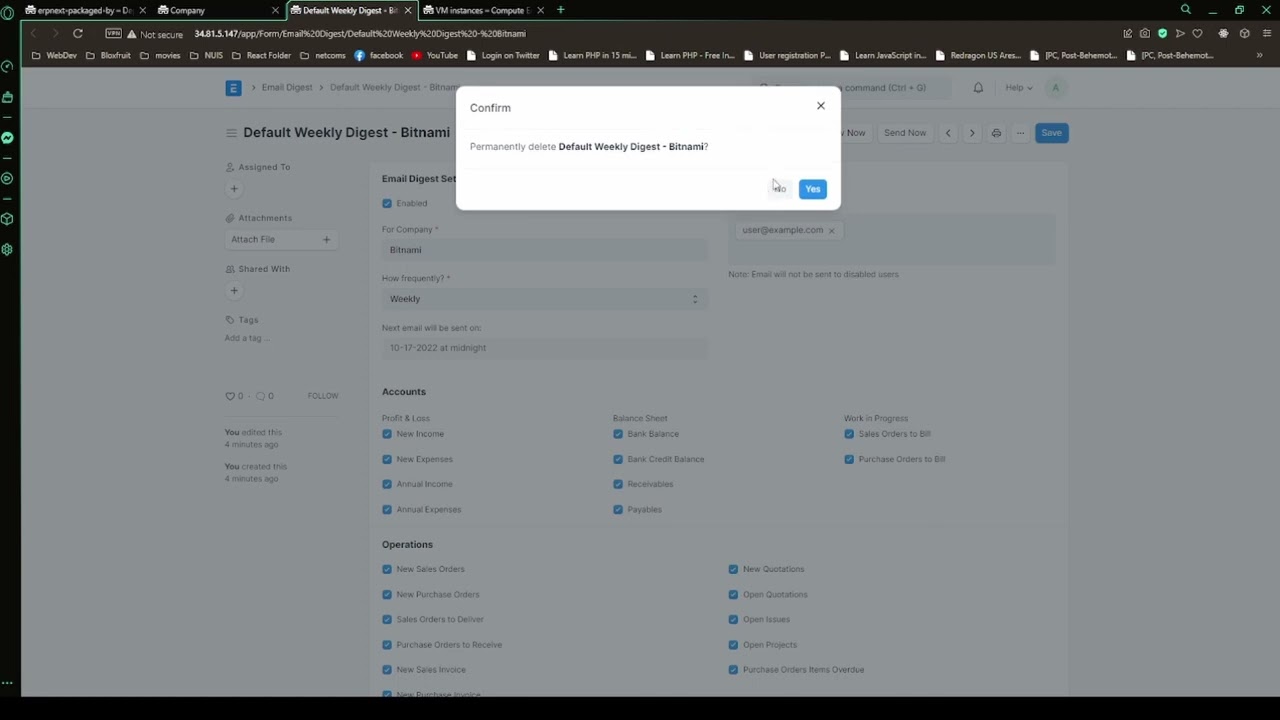Viewport: 1280px width, 720px height.
Task: Toggle the Bank Balance checkbox
Action: pyautogui.click(x=618, y=434)
